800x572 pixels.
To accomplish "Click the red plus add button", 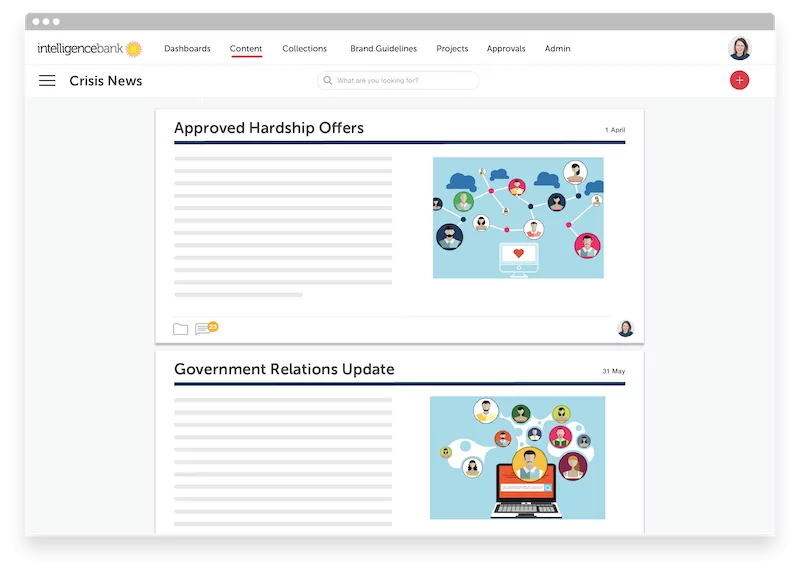I will [x=739, y=80].
